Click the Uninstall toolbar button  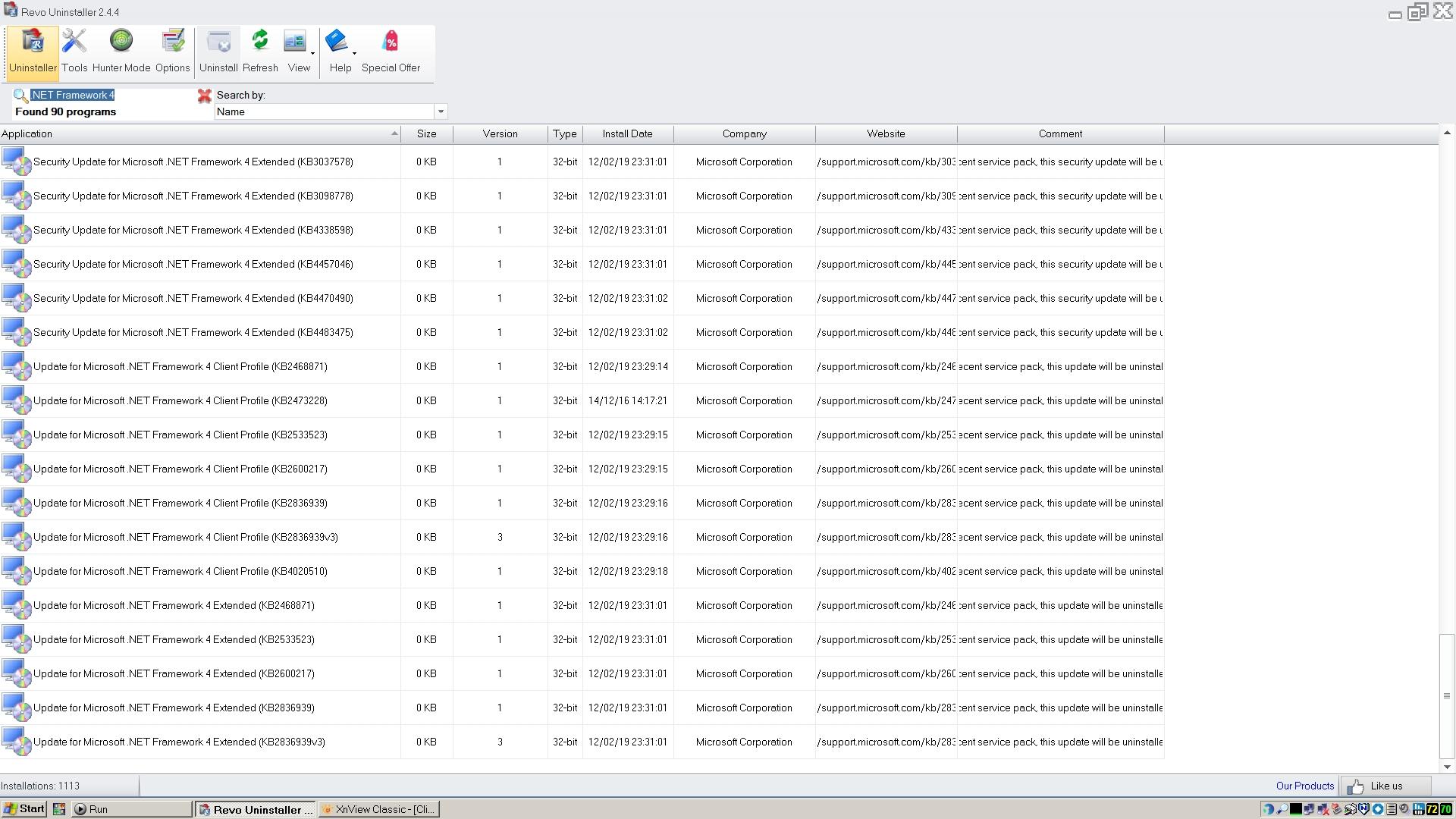click(218, 52)
